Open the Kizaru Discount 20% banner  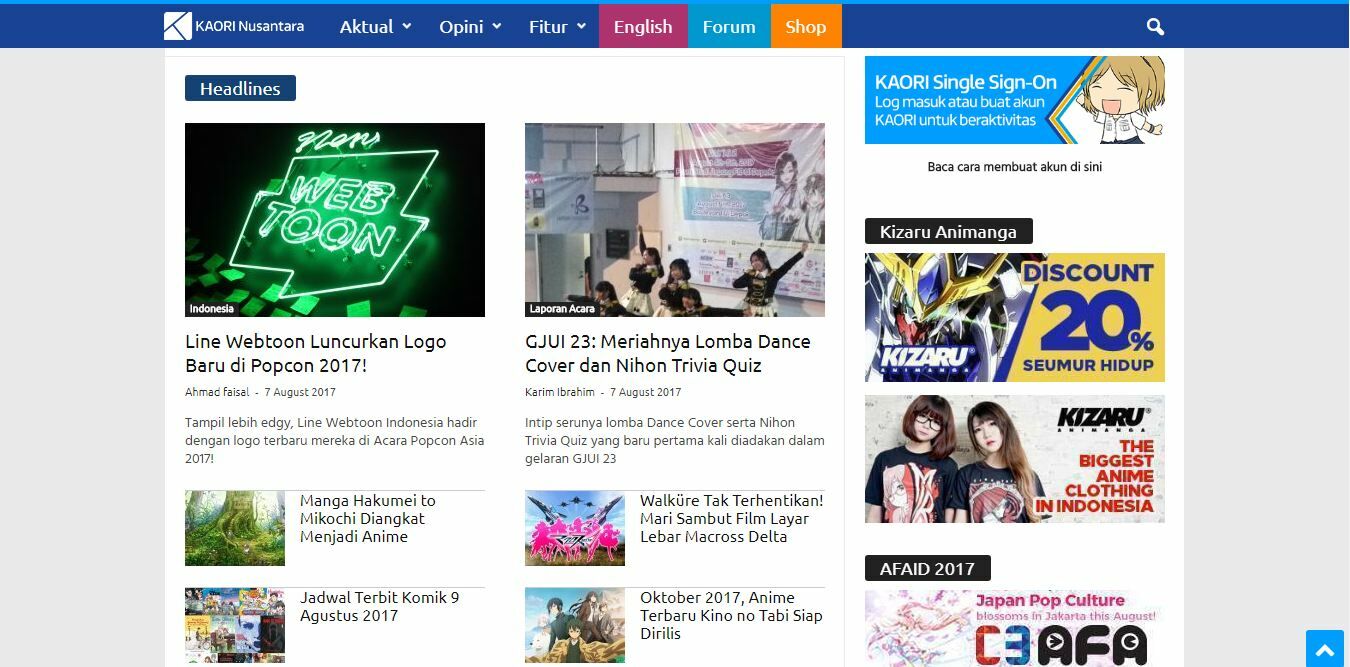pos(1015,317)
